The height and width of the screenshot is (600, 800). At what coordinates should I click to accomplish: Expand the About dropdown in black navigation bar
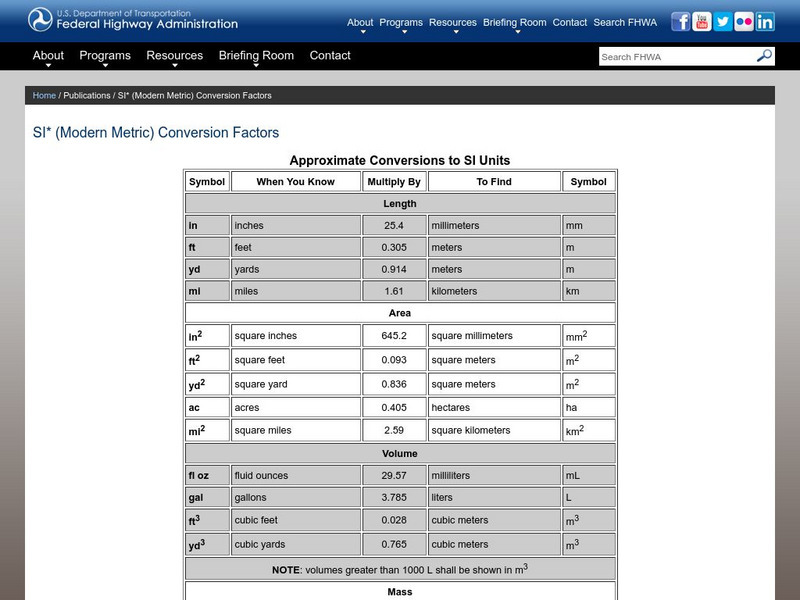[48, 56]
